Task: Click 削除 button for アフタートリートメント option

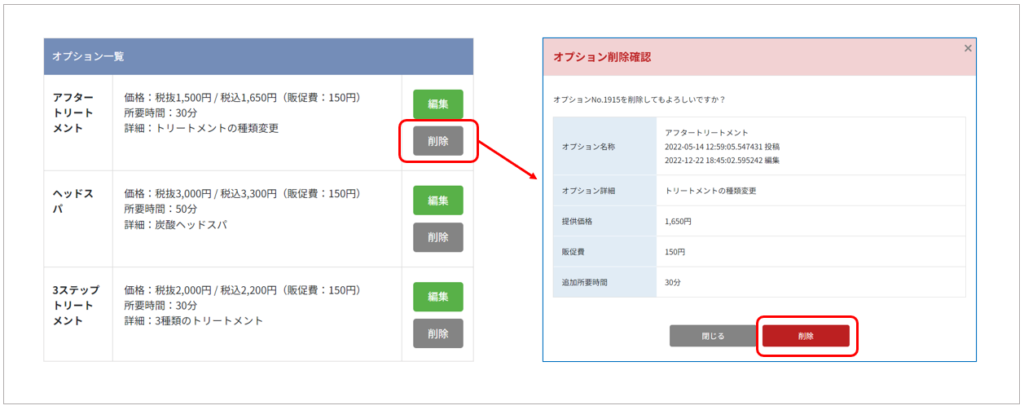Action: [x=438, y=141]
